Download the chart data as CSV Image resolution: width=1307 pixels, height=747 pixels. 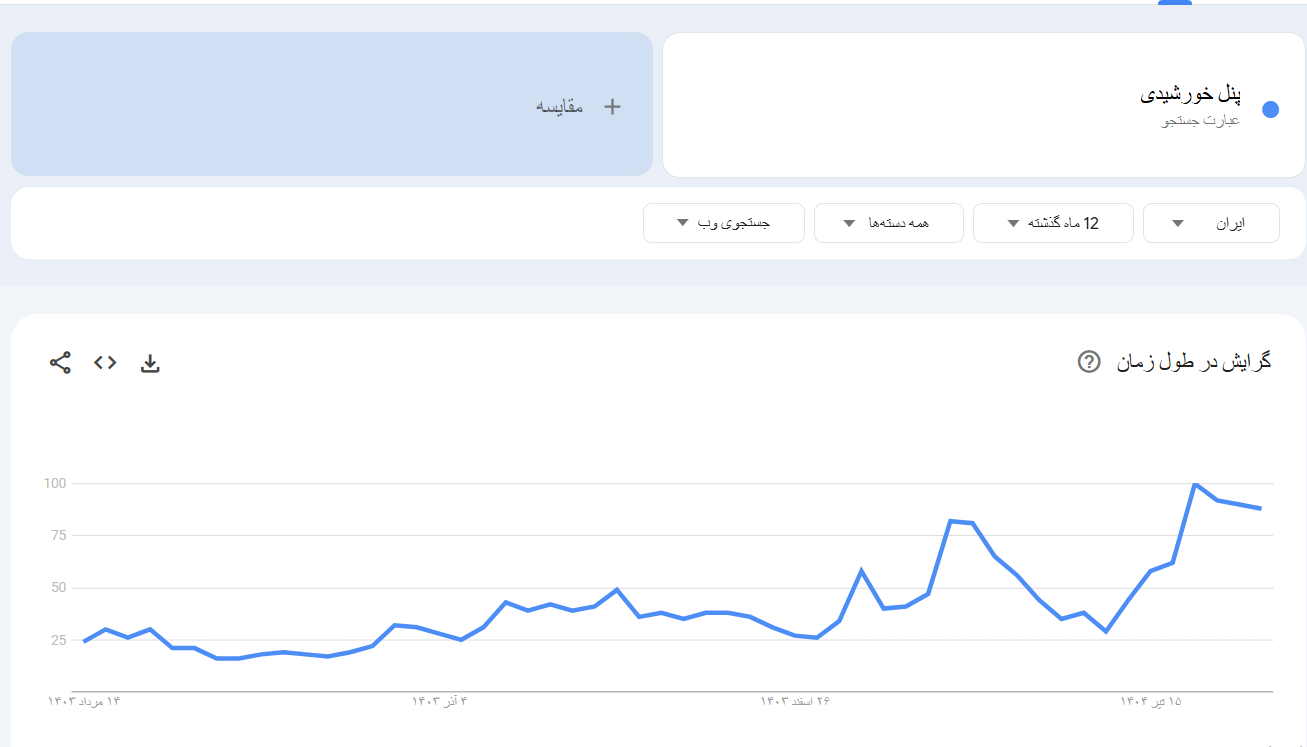click(150, 363)
